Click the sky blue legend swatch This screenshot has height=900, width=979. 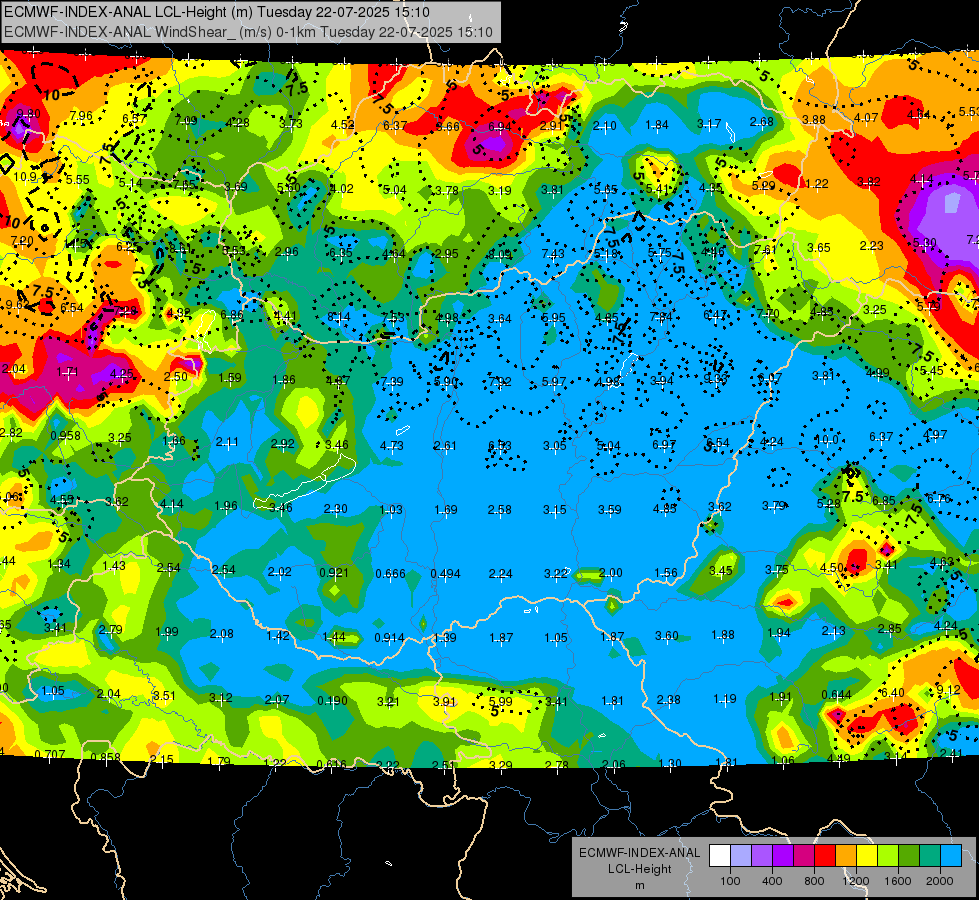(952, 856)
